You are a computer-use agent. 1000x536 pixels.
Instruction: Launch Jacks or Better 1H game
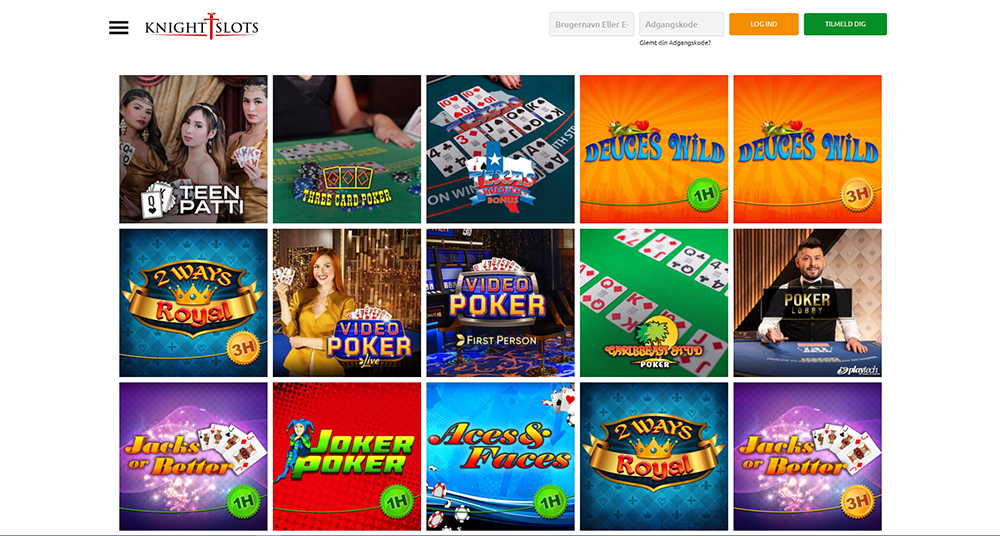[x=193, y=457]
